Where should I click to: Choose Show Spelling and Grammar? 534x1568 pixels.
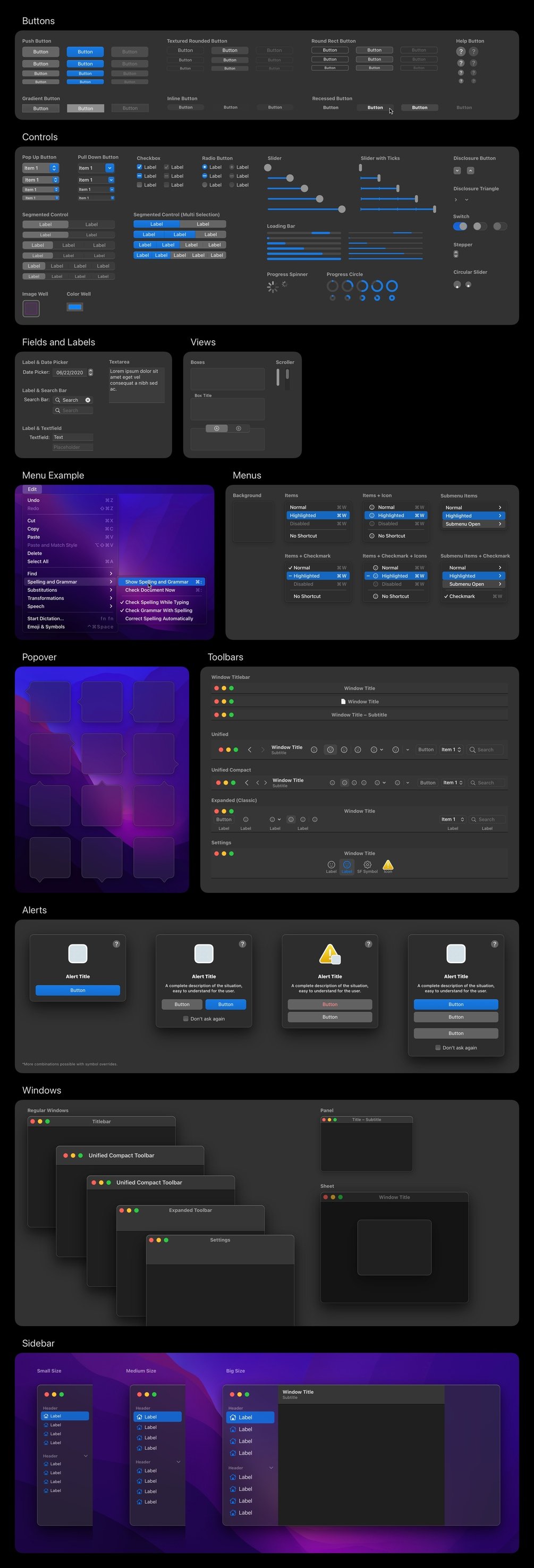click(162, 582)
